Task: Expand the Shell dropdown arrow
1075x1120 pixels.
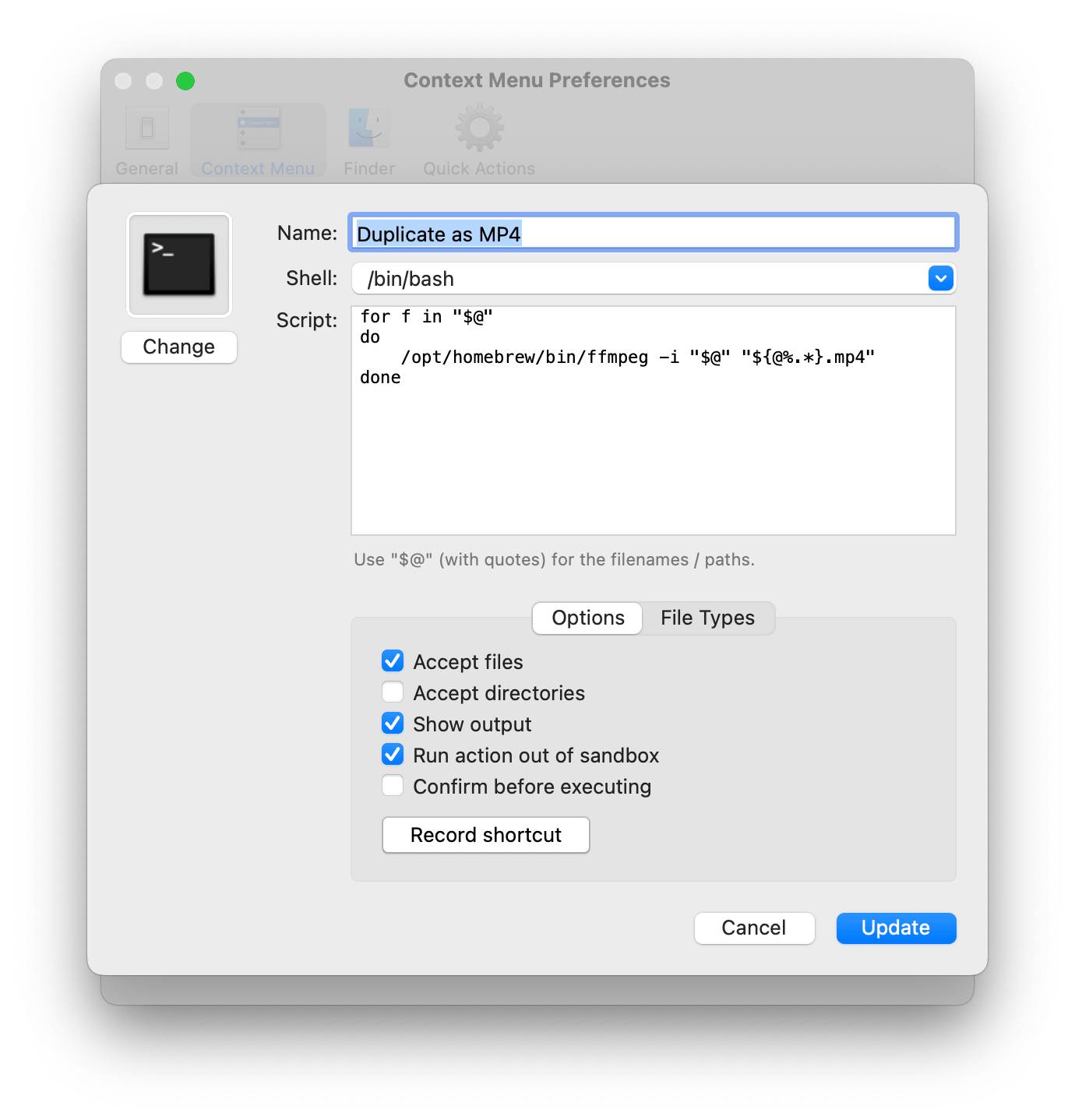Action: pyautogui.click(x=940, y=278)
